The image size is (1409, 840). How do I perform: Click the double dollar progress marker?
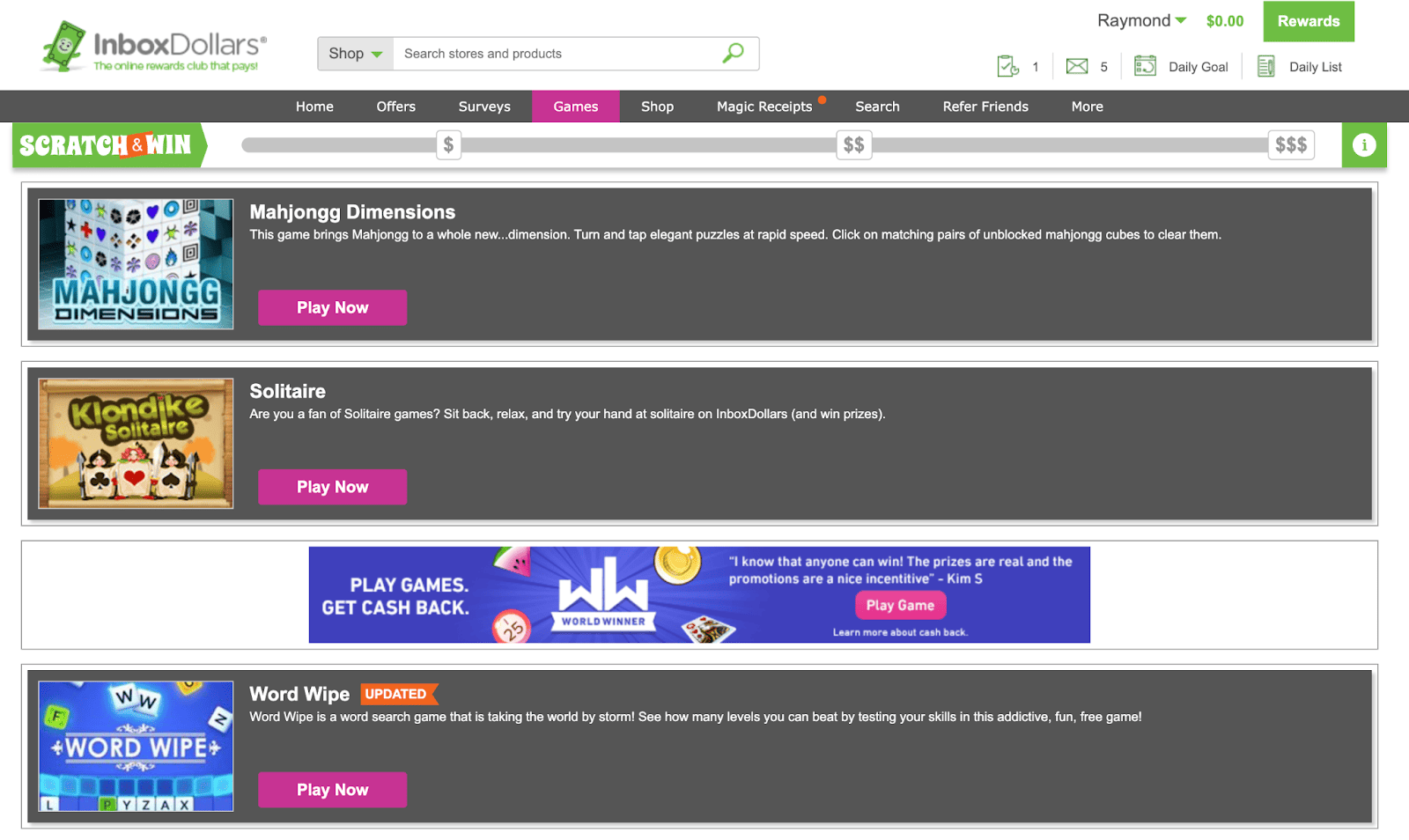point(853,144)
